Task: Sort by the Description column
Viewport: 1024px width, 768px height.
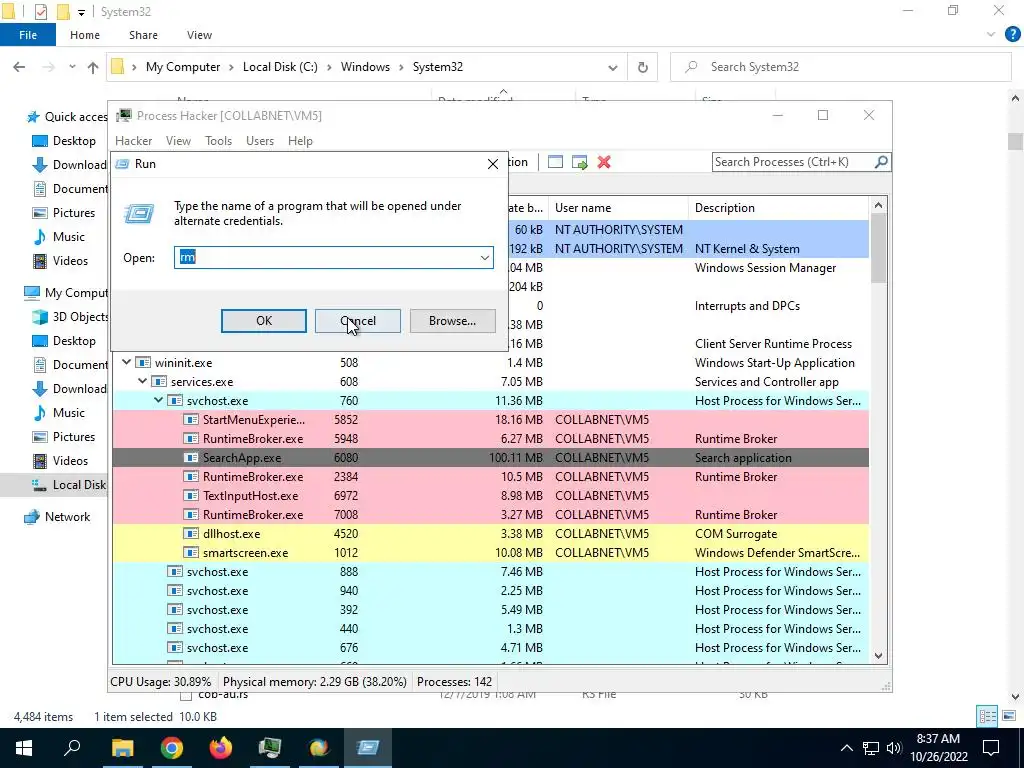Action: [778, 208]
